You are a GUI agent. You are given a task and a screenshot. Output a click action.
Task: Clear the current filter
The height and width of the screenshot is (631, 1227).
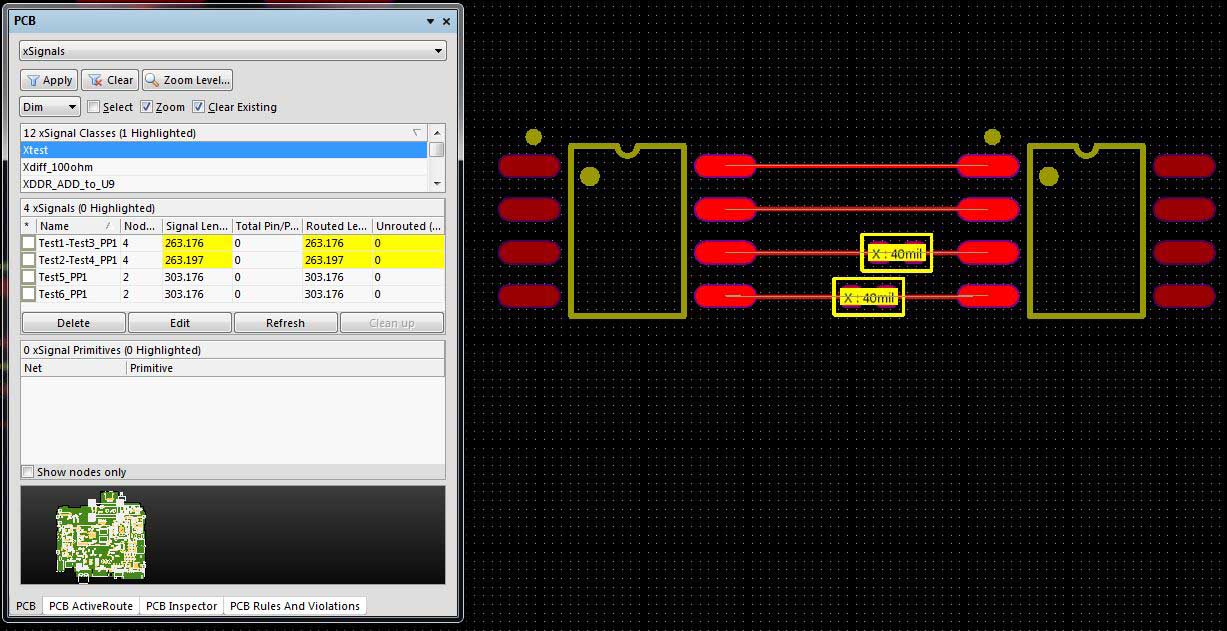tap(110, 80)
